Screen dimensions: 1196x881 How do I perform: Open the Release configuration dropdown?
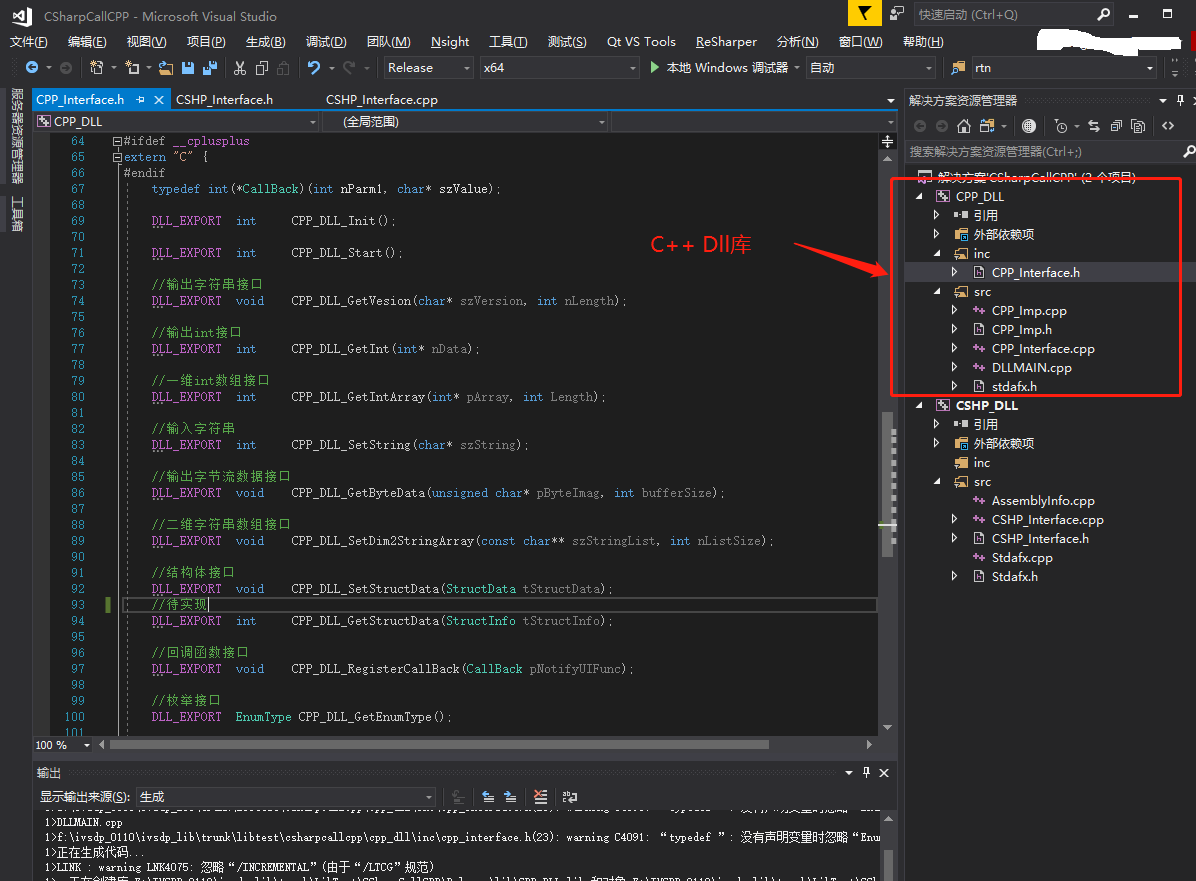click(465, 67)
